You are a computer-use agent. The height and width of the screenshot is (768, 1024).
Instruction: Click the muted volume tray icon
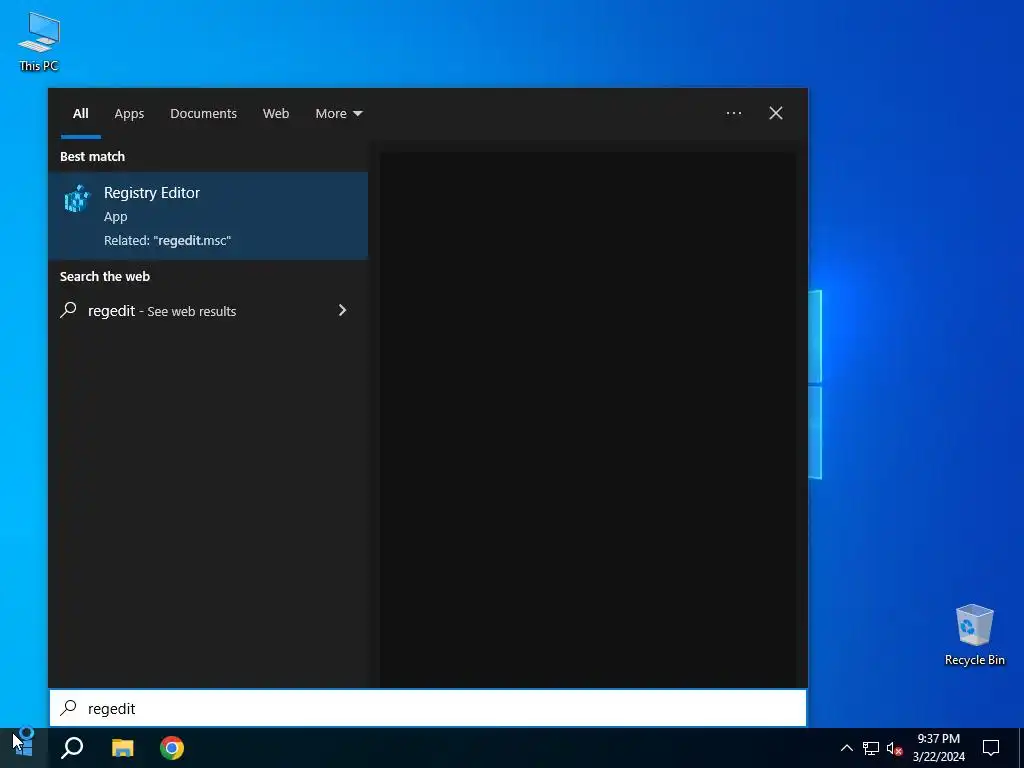click(x=894, y=748)
